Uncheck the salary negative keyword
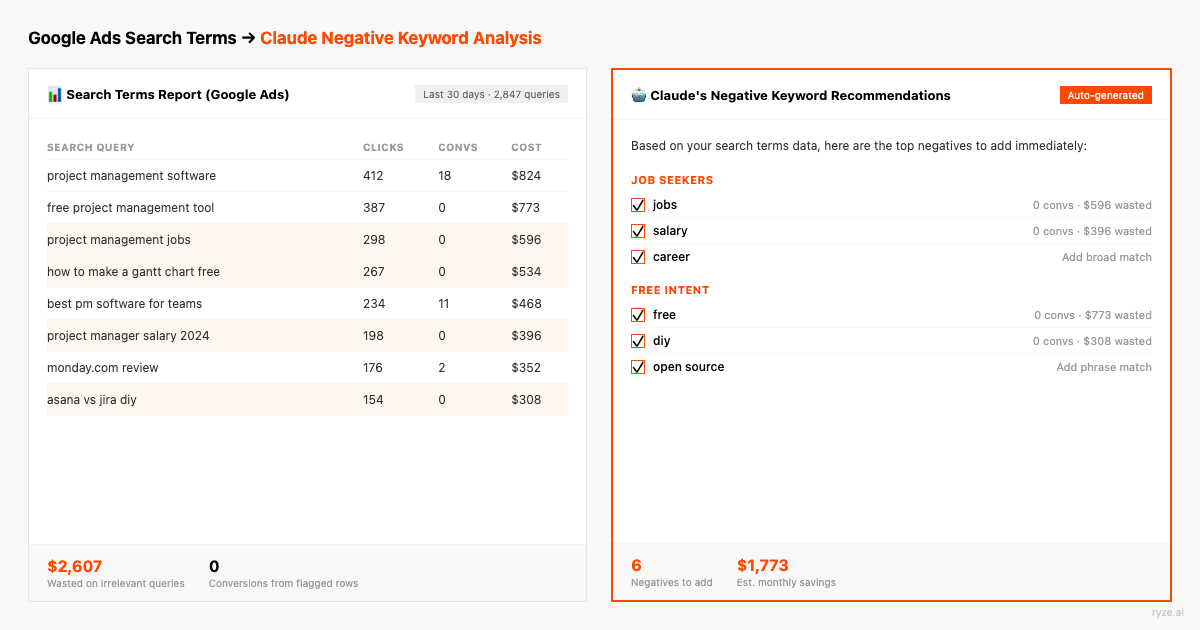The image size is (1200, 630). click(638, 230)
